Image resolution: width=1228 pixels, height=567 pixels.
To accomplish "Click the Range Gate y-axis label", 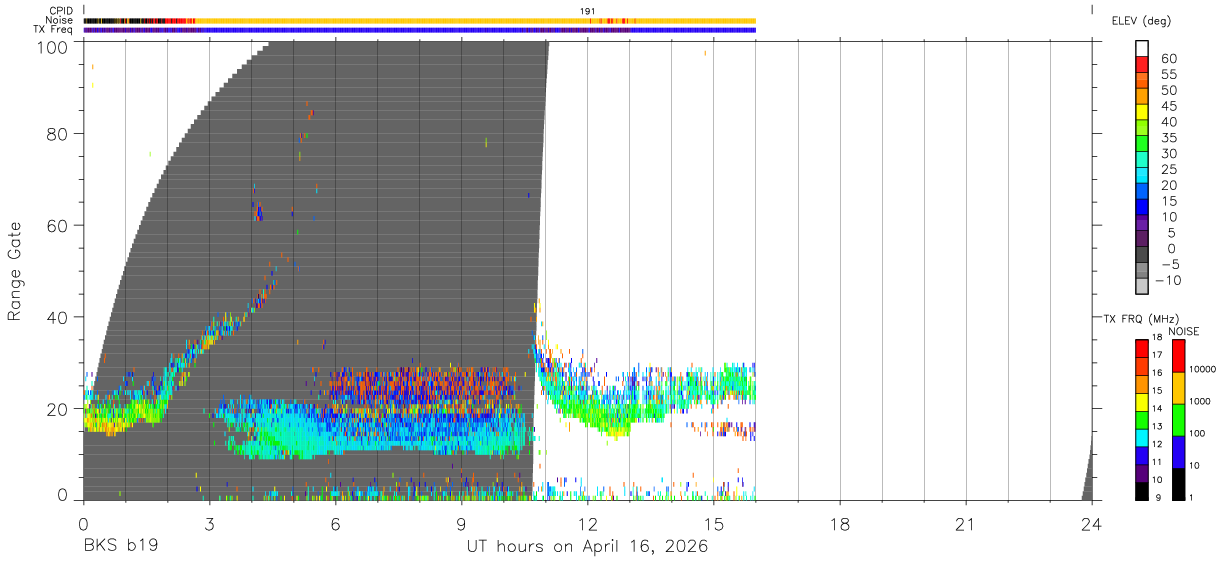I will pos(14,272).
